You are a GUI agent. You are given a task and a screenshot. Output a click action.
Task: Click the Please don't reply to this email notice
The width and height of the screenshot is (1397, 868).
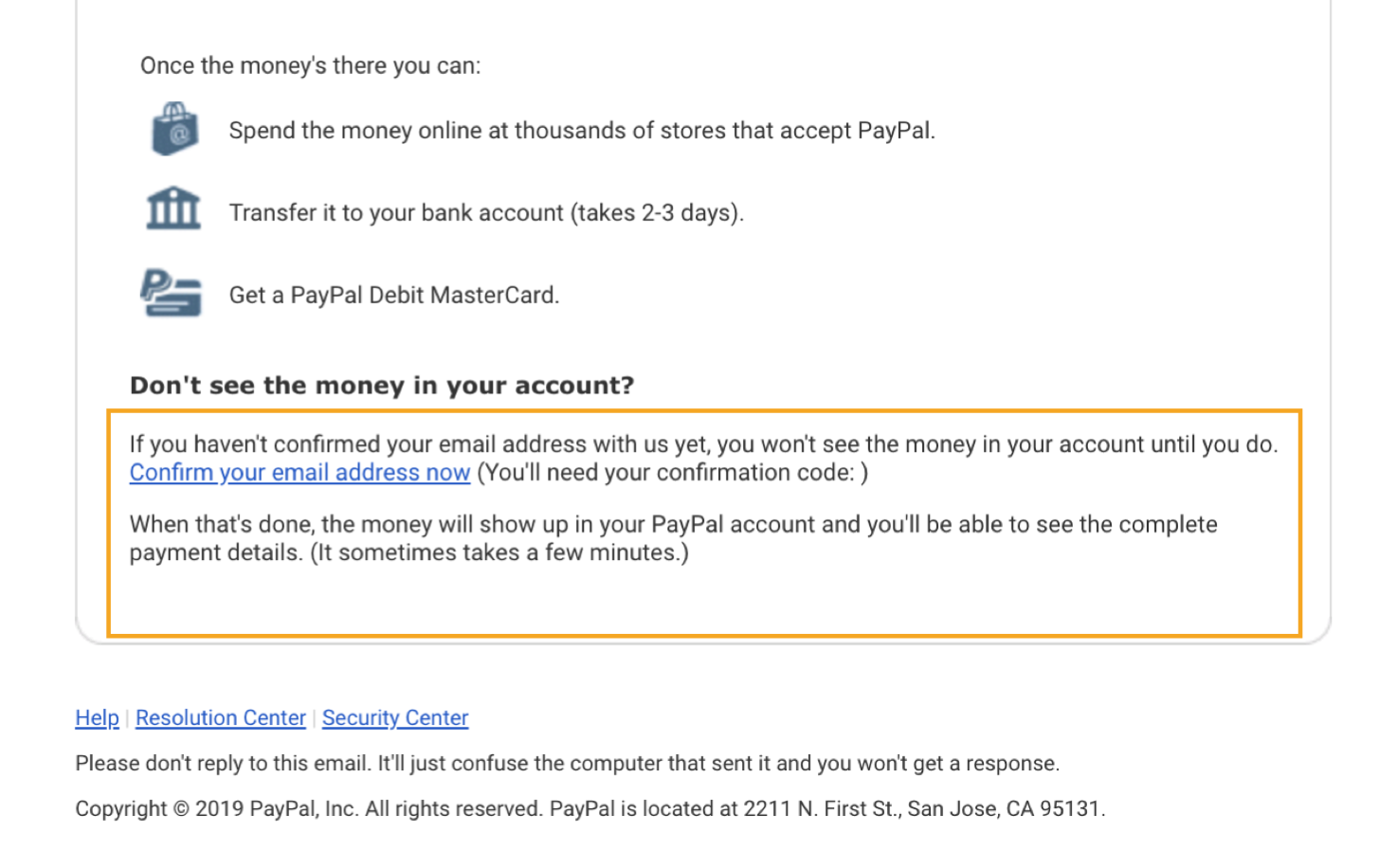tap(568, 764)
